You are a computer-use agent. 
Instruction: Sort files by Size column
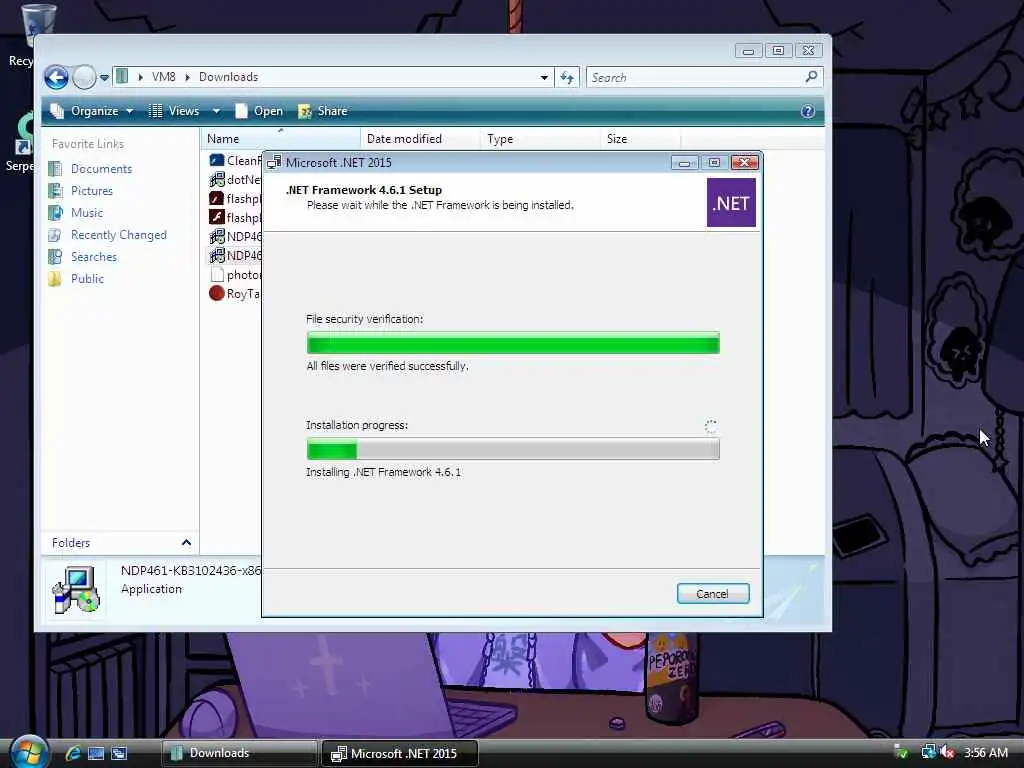click(x=641, y=138)
